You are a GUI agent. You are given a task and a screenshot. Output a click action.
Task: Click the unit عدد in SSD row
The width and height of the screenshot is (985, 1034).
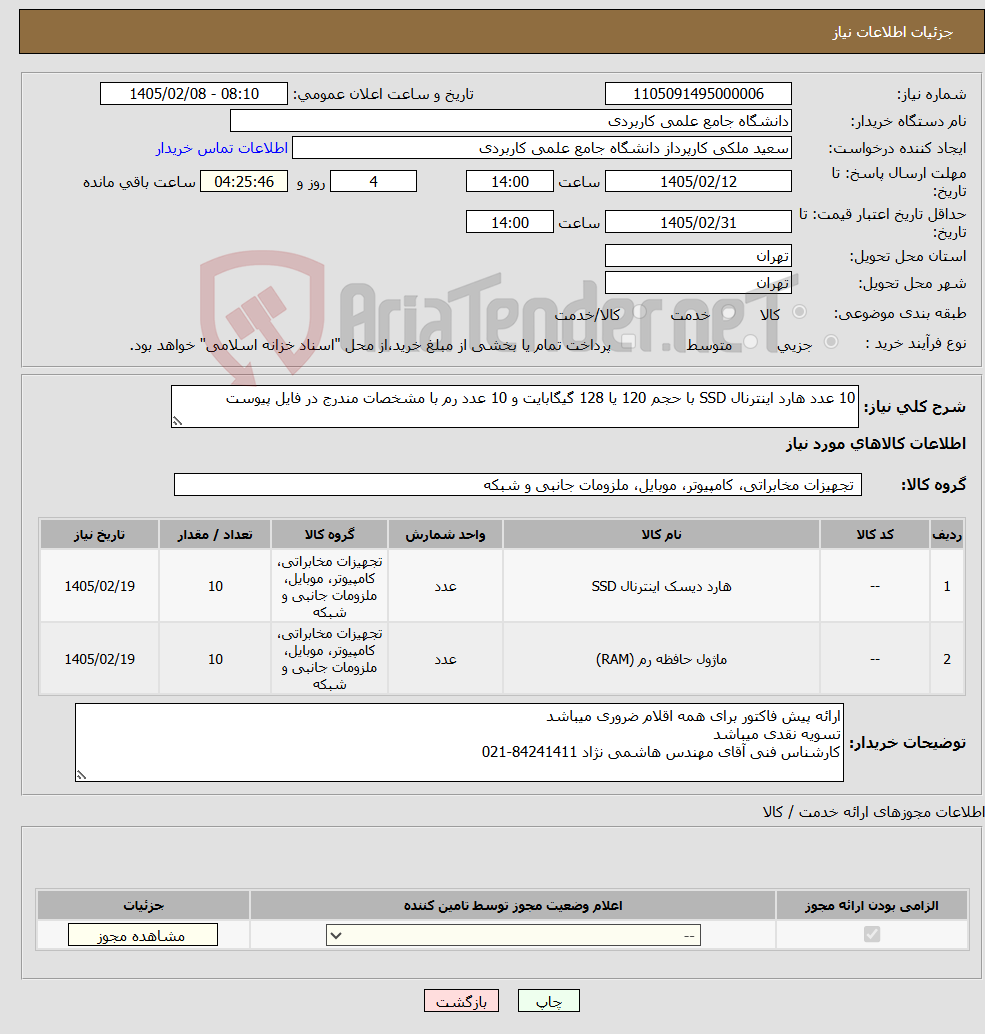[445, 586]
